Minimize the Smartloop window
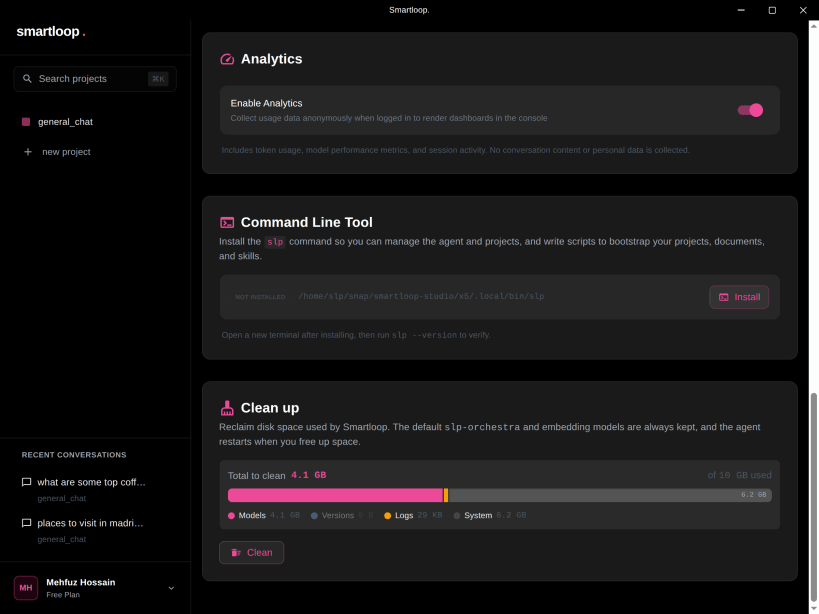 741,10
